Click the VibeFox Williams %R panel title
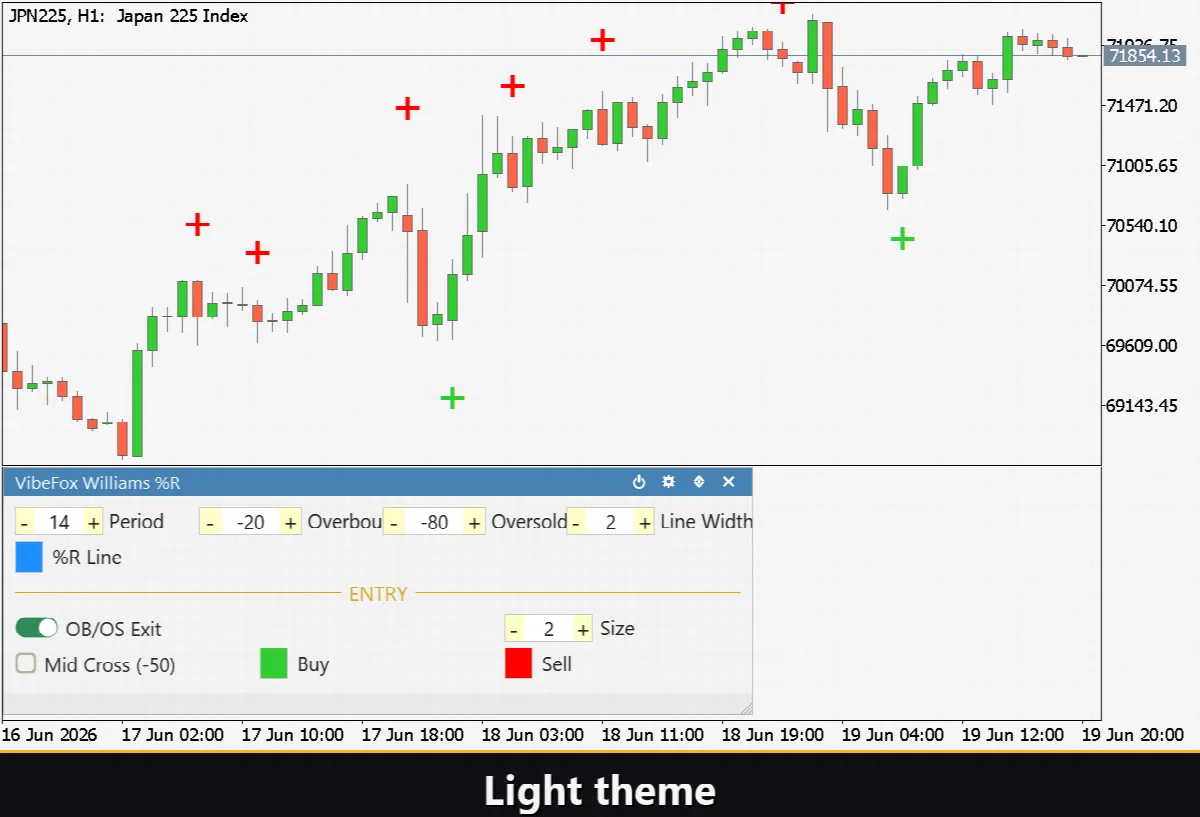 pyautogui.click(x=98, y=483)
